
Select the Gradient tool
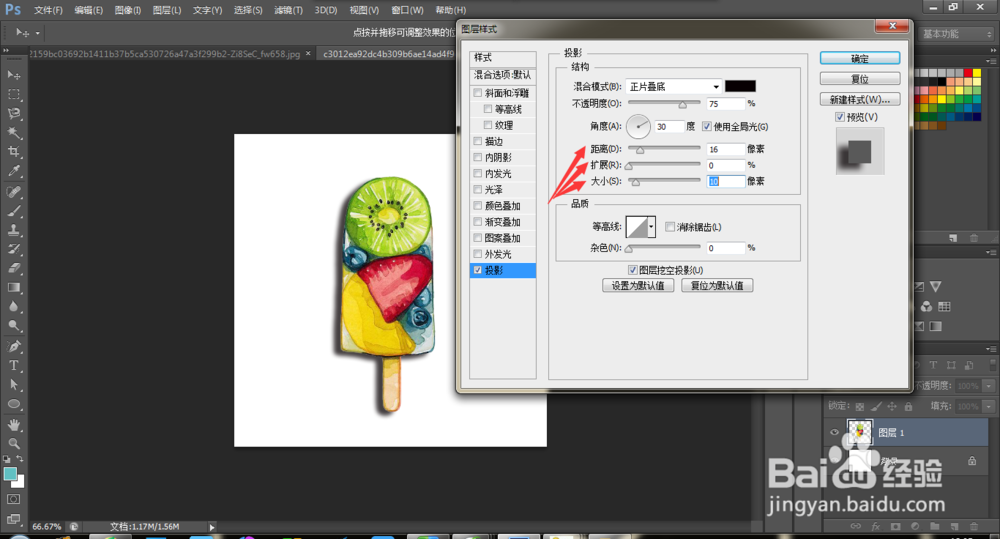coord(13,288)
